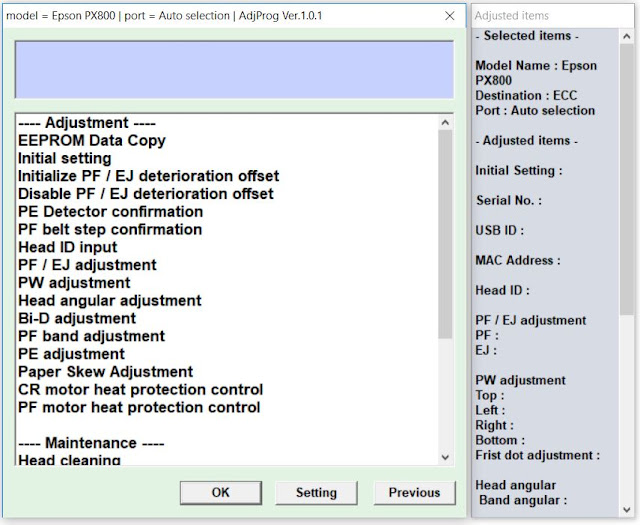Click the adjustment list scrollbar thumb
640x525 pixels.
click(x=445, y=234)
